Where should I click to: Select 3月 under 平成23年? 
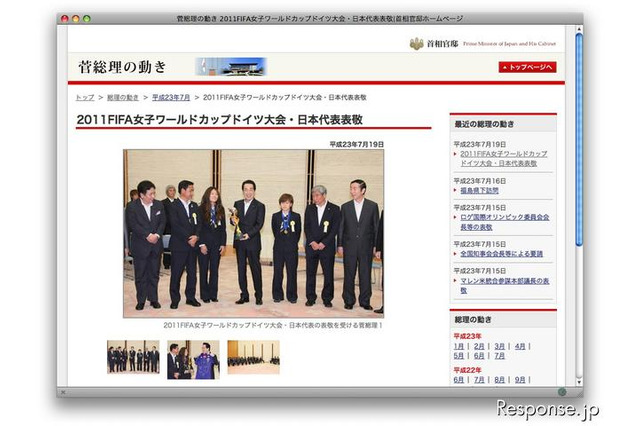tap(500, 346)
